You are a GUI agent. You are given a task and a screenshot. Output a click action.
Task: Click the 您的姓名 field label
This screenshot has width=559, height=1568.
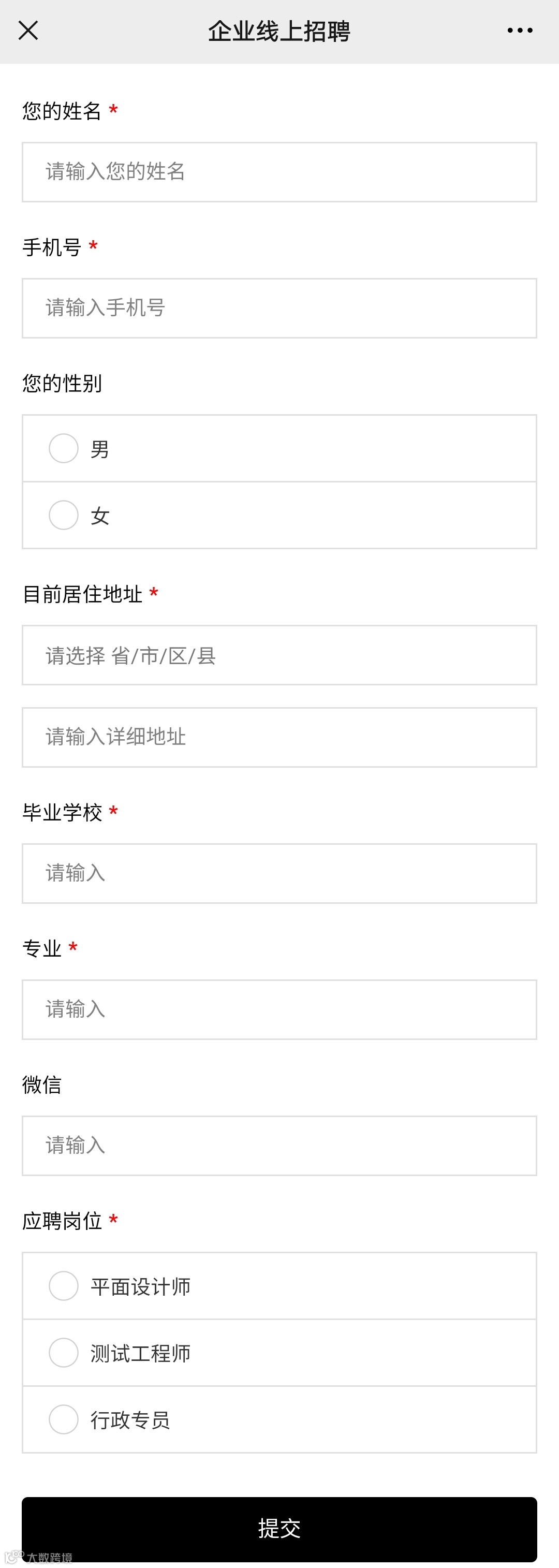[62, 111]
